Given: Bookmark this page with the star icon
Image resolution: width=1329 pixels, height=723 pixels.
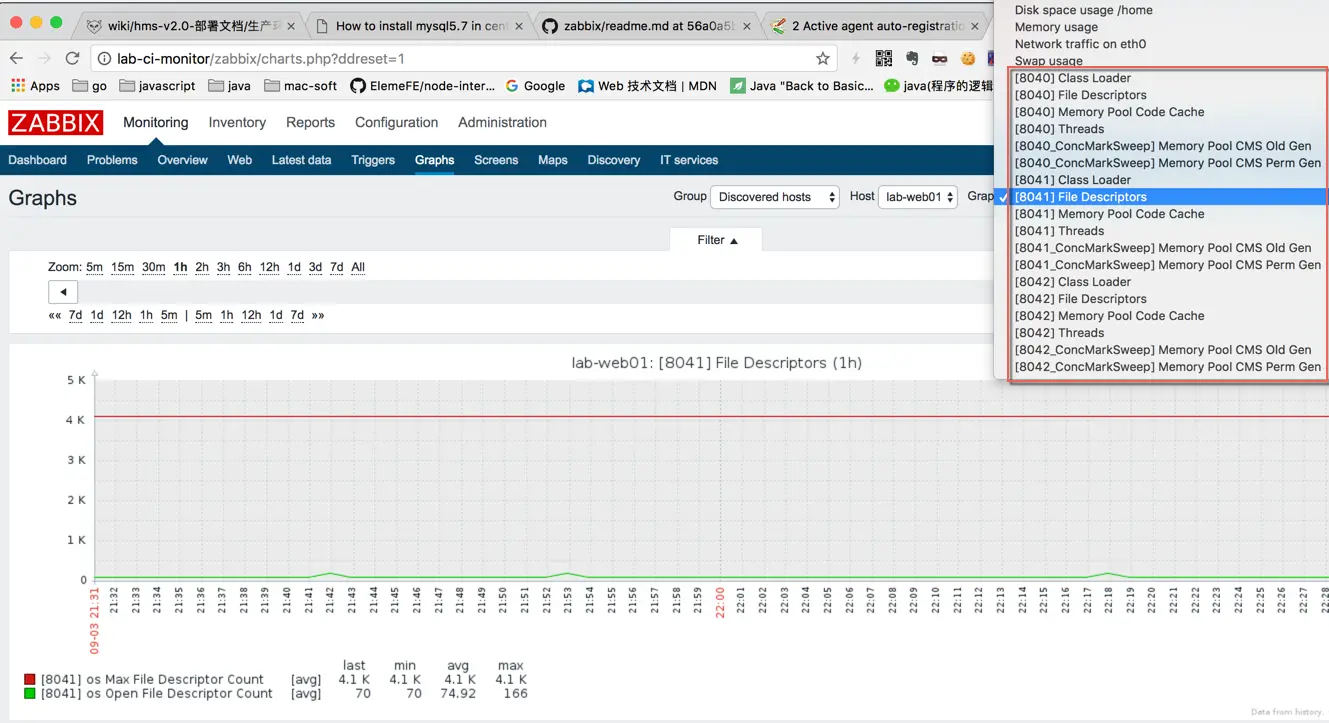Looking at the screenshot, I should click(x=822, y=58).
